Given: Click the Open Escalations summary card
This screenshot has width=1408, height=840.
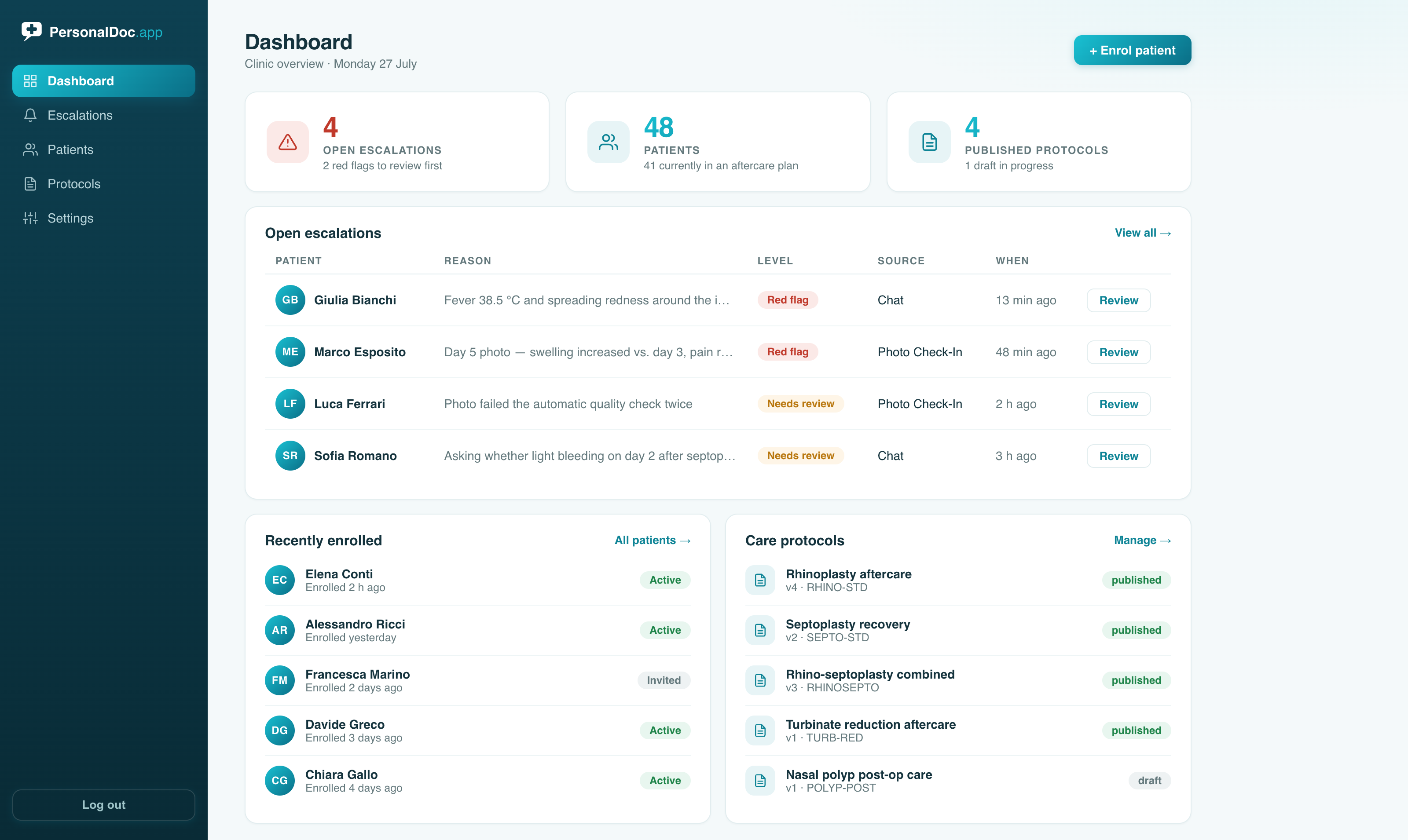Looking at the screenshot, I should 397,142.
